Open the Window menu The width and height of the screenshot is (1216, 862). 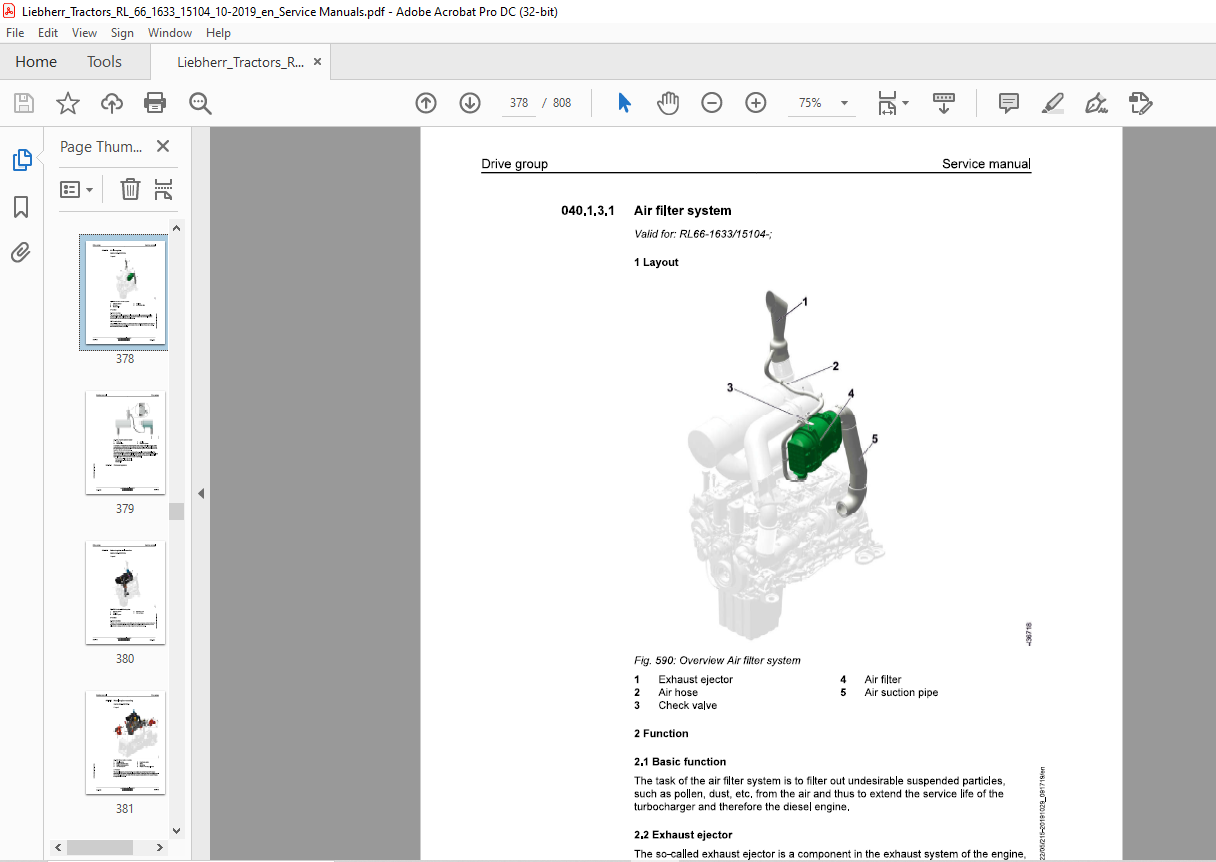(170, 33)
